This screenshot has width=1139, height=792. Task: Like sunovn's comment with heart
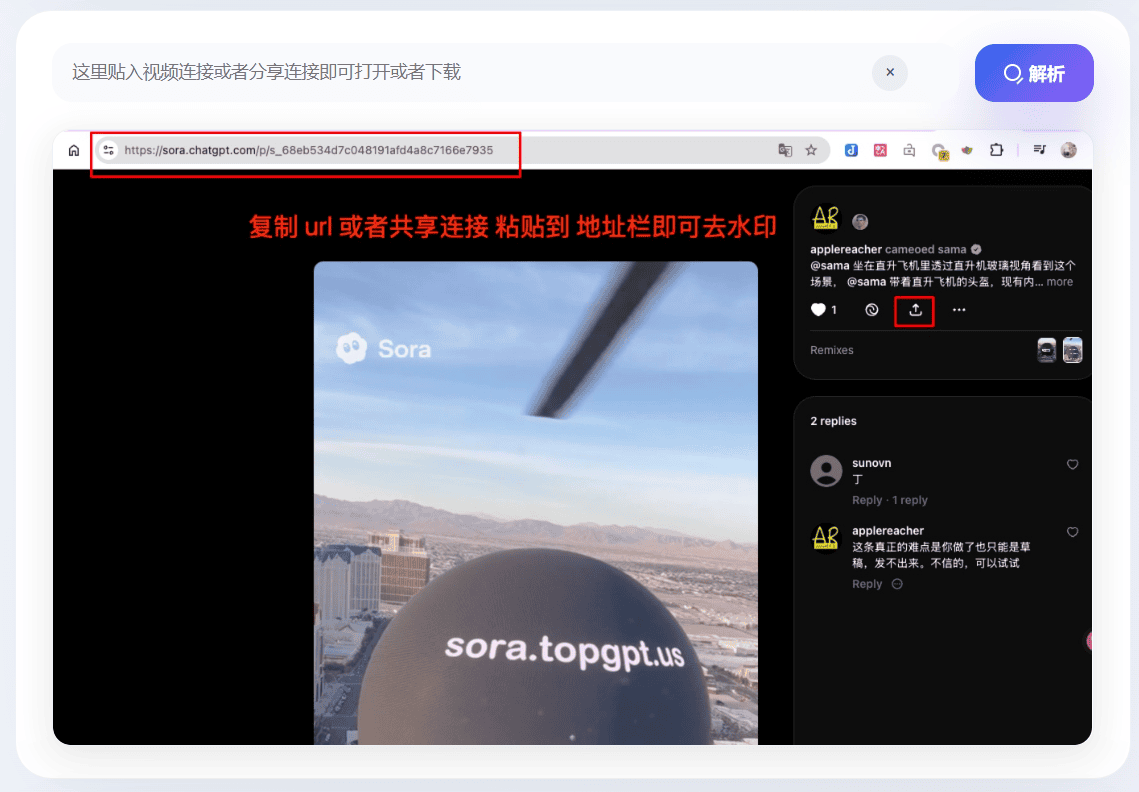1072,464
